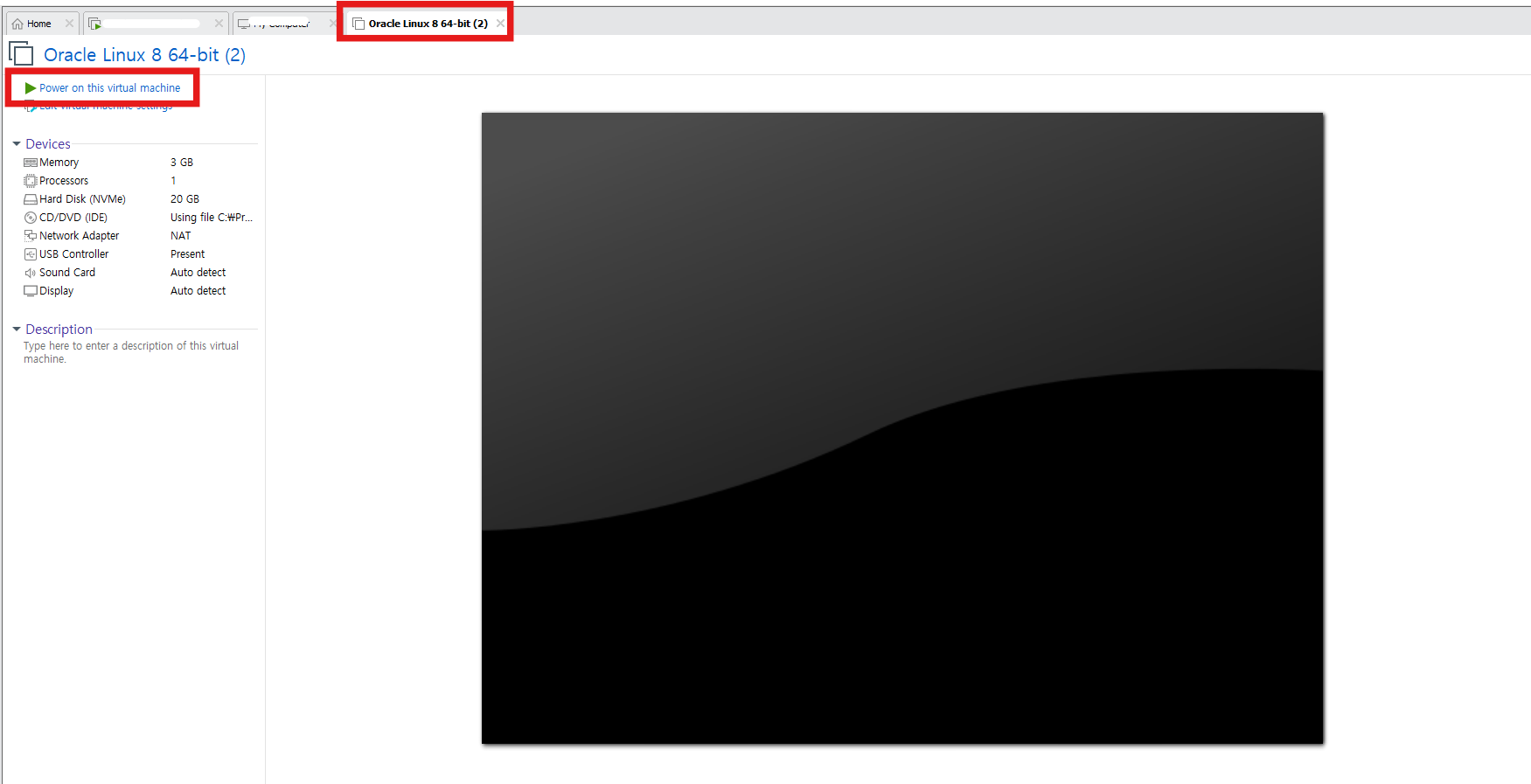
Task: Collapse the Devices section
Action: [17, 144]
